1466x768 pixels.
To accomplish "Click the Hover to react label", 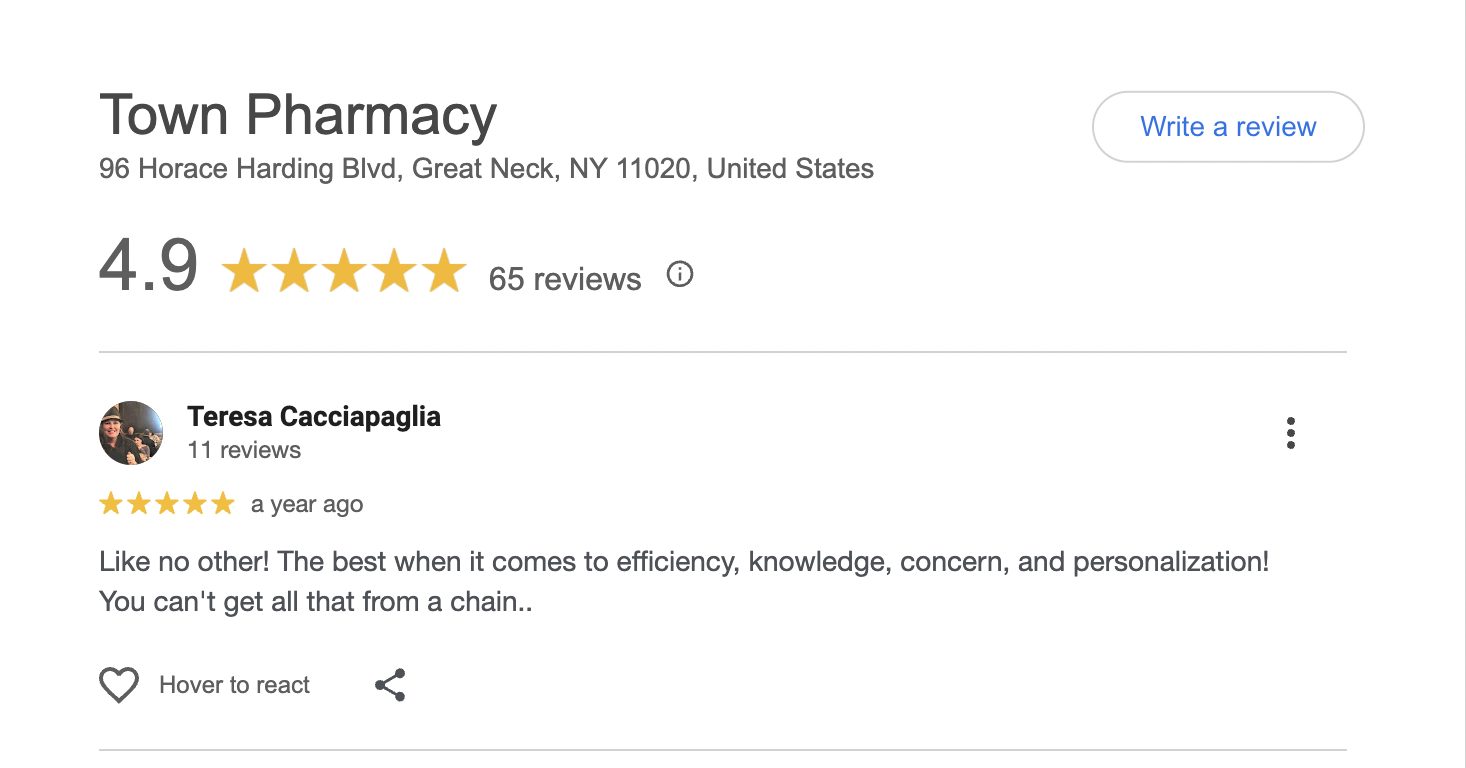I will coord(234,685).
